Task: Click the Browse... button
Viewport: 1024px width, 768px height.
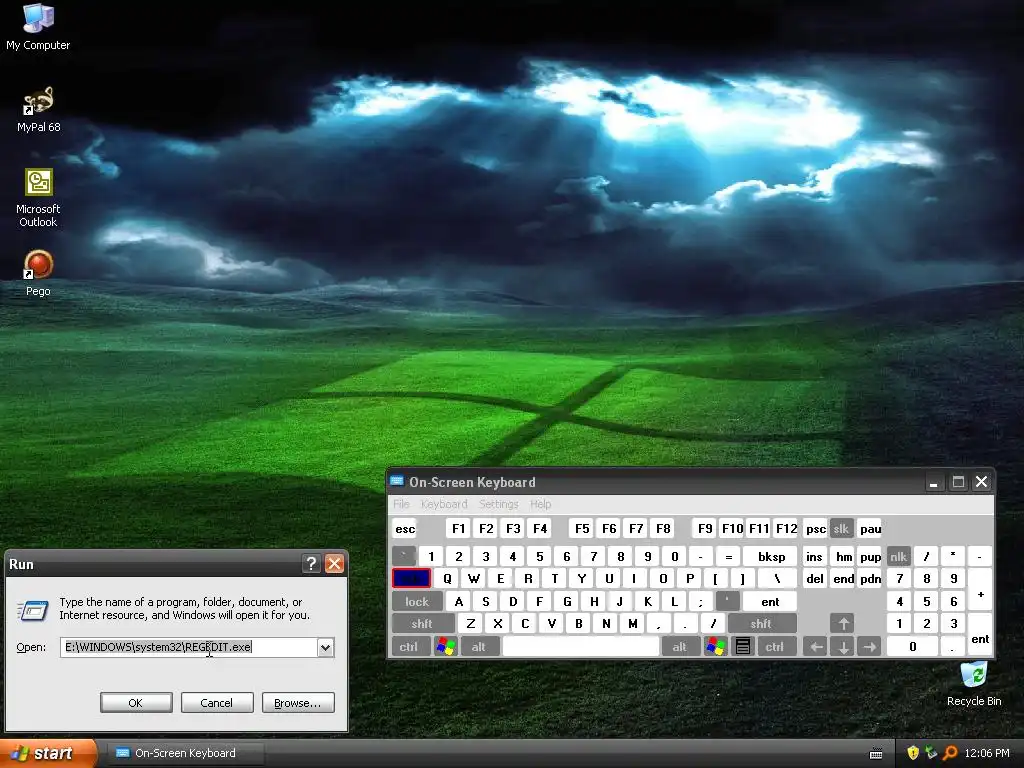Action: [298, 703]
